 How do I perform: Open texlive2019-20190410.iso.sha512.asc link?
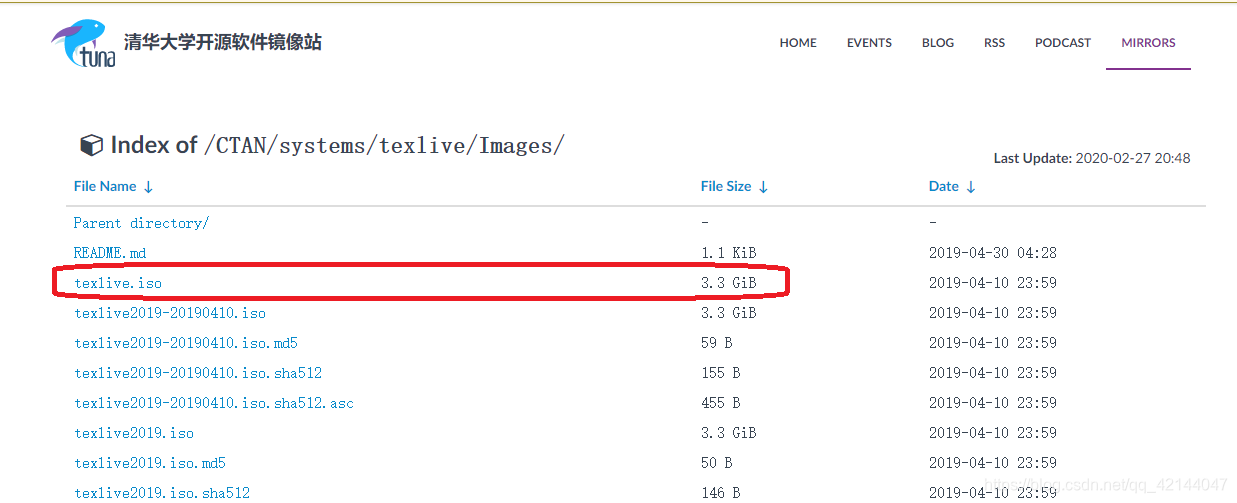(213, 403)
